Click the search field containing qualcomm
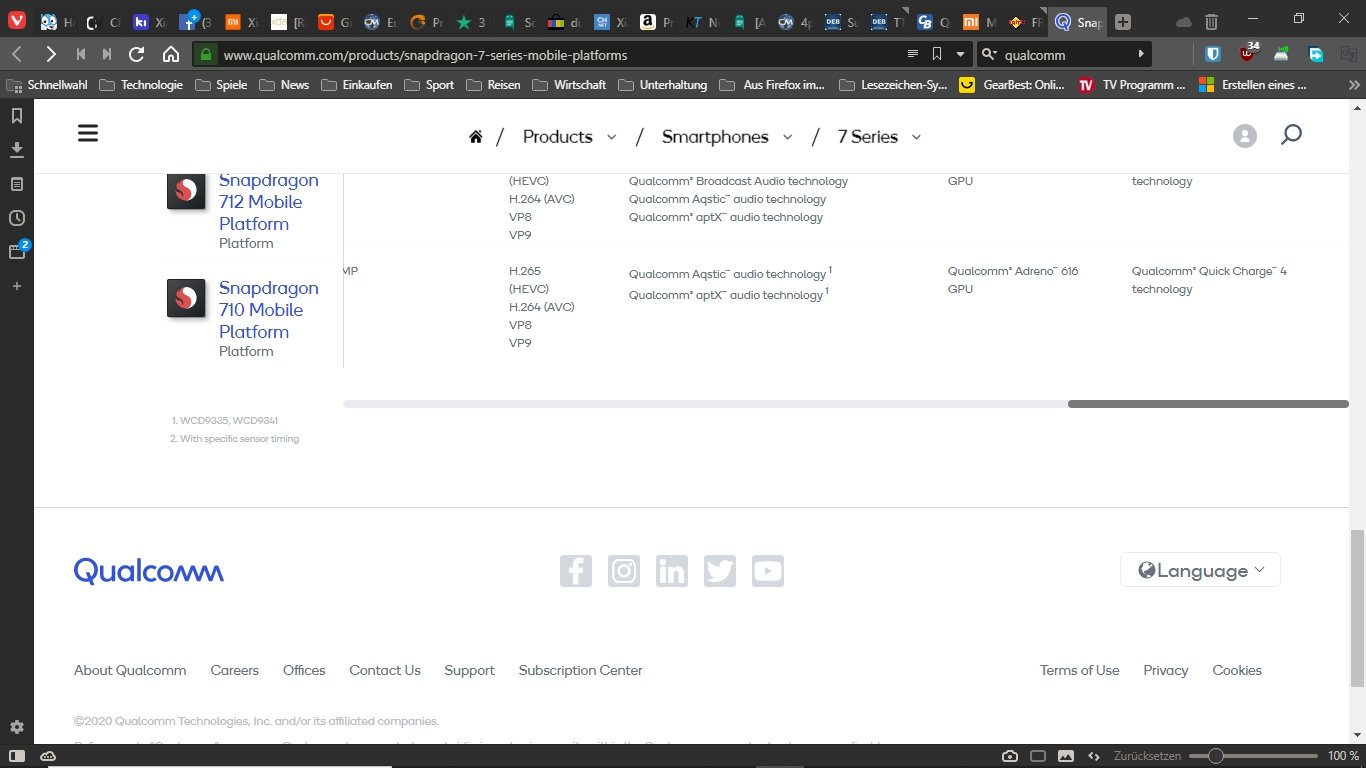Image resolution: width=1366 pixels, height=768 pixels. click(x=1065, y=55)
